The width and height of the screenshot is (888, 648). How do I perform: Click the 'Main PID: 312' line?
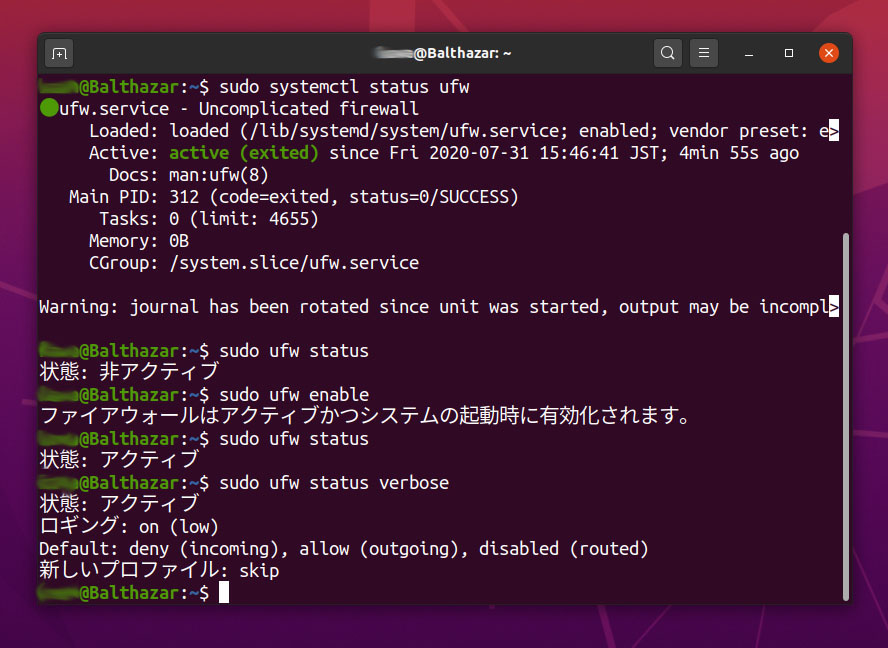pyautogui.click(x=294, y=197)
